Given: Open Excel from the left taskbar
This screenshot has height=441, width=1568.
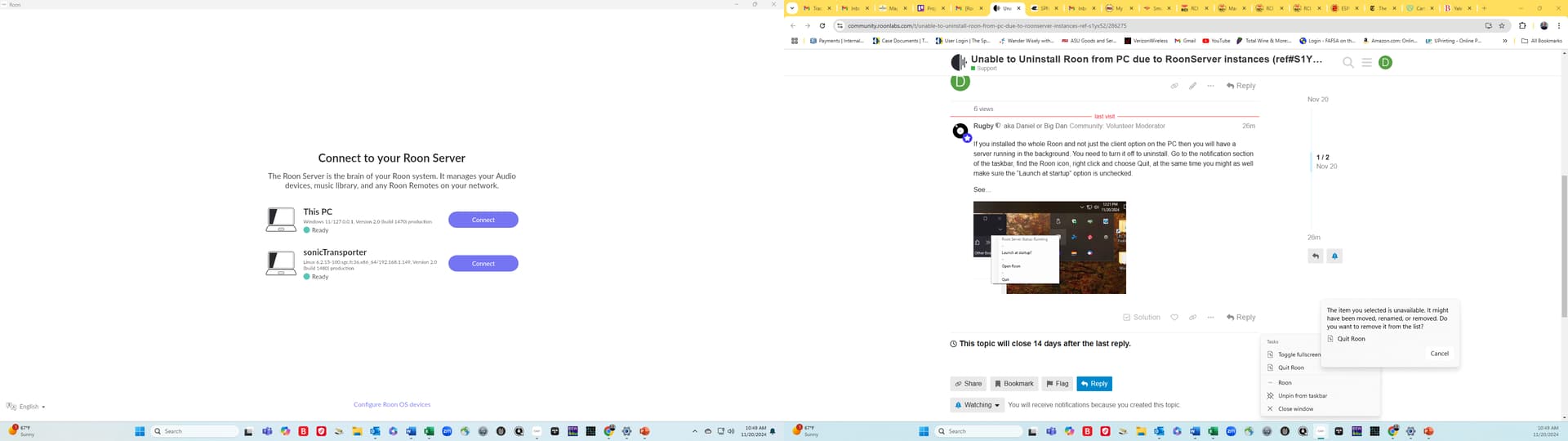Looking at the screenshot, I should tap(429, 431).
